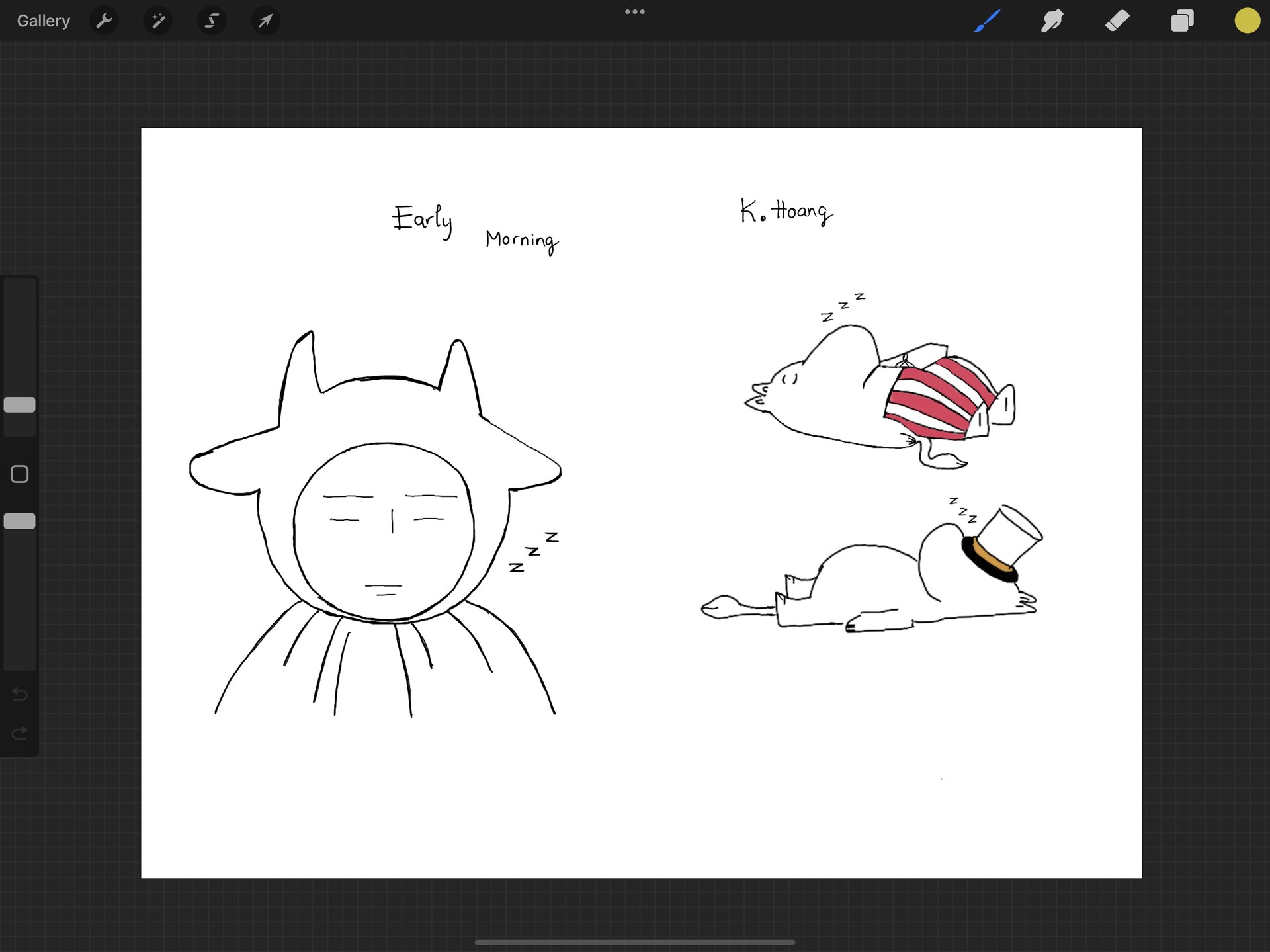The image size is (1270, 952).
Task: Open the yellow active color picker
Action: 1247,21
